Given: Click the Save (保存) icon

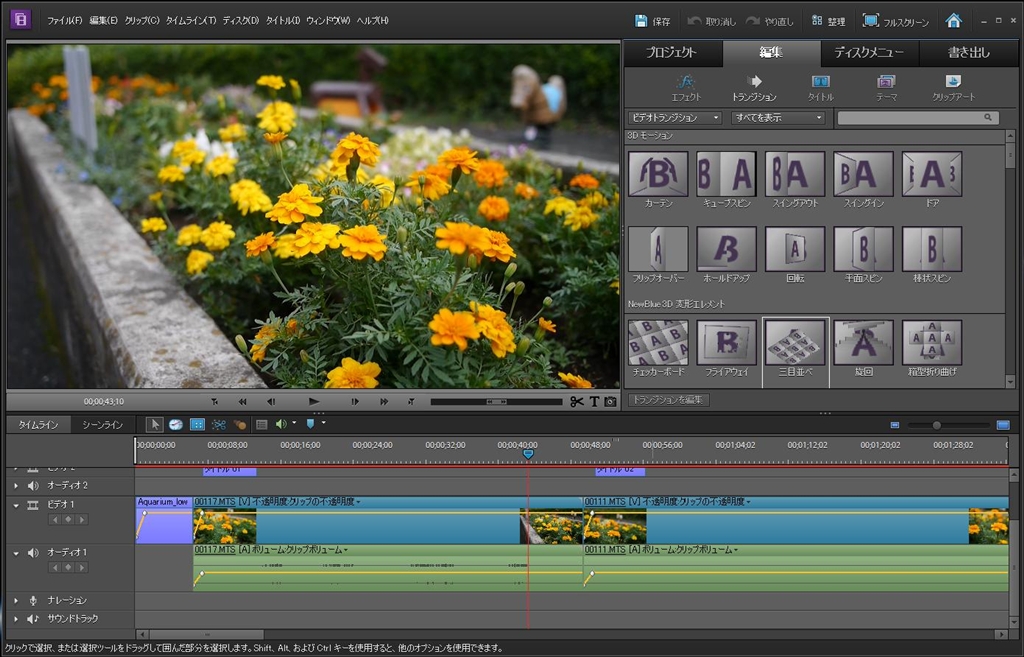Looking at the screenshot, I should click(x=641, y=20).
